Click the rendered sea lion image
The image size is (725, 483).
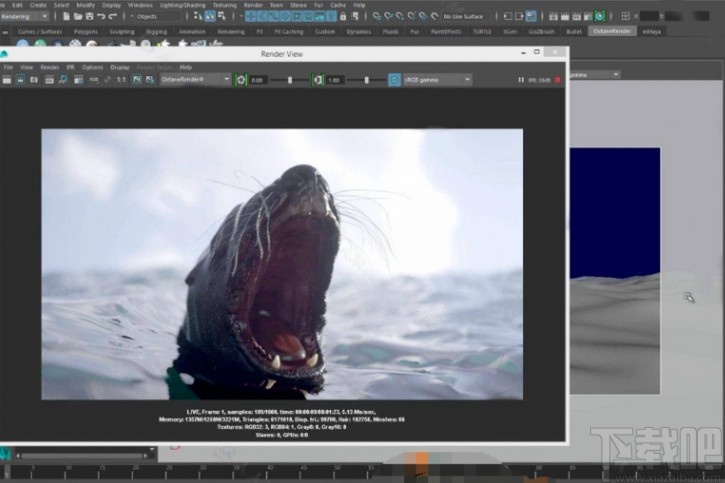tap(281, 264)
